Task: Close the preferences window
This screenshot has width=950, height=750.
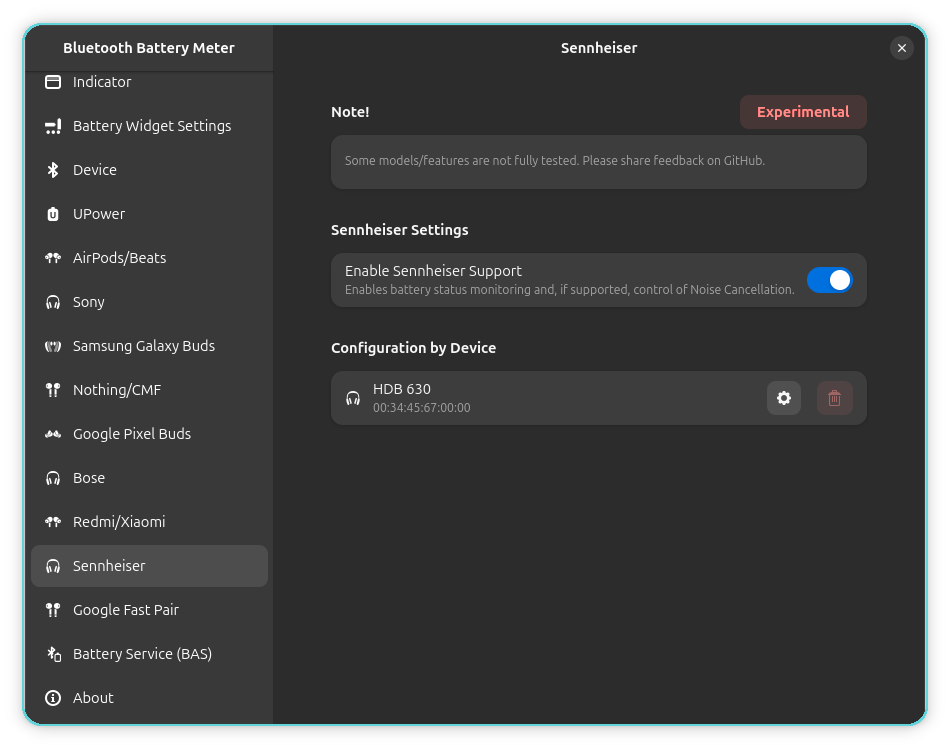Action: (902, 48)
